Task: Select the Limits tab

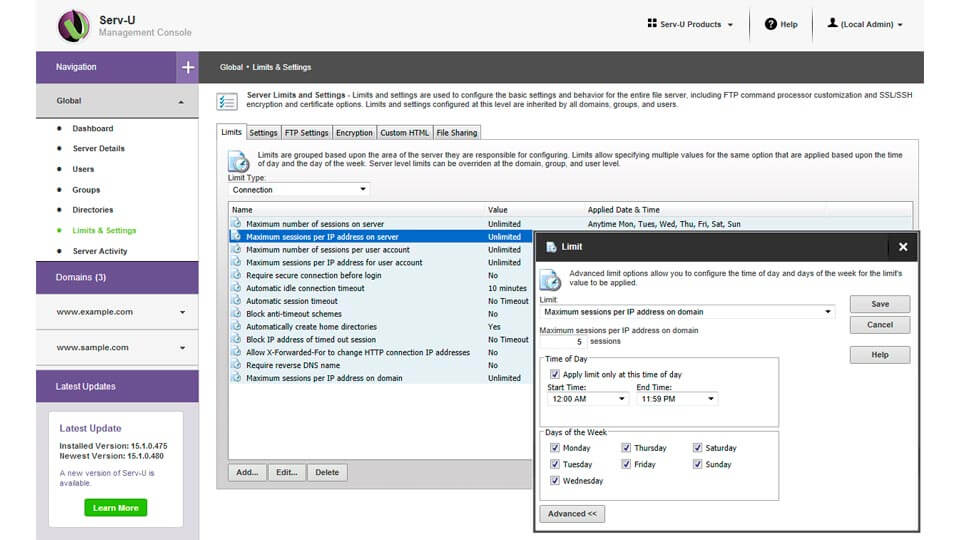Action: (x=231, y=132)
